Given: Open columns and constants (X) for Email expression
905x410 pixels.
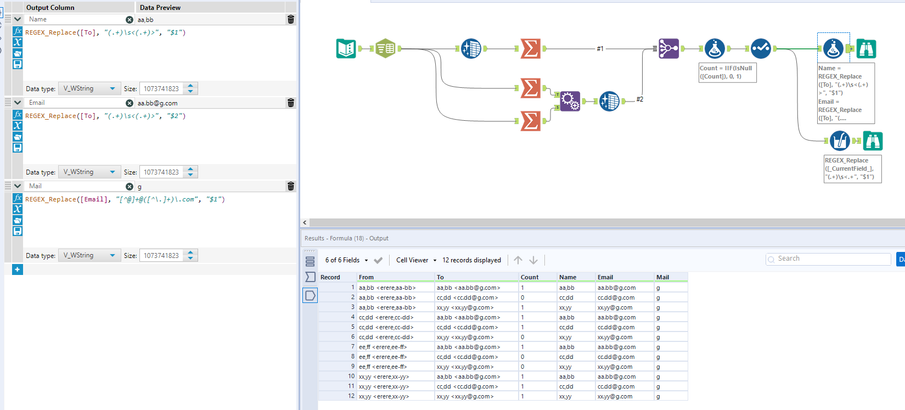Looking at the screenshot, I should [x=17, y=125].
